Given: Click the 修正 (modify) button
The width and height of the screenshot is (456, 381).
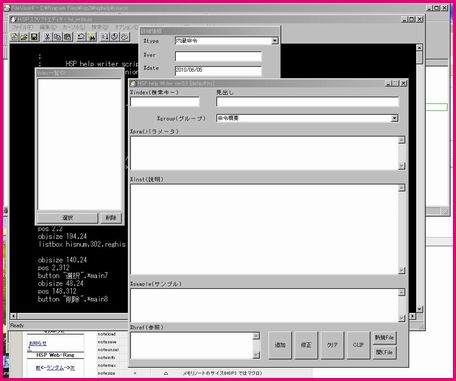Looking at the screenshot, I should click(306, 345).
